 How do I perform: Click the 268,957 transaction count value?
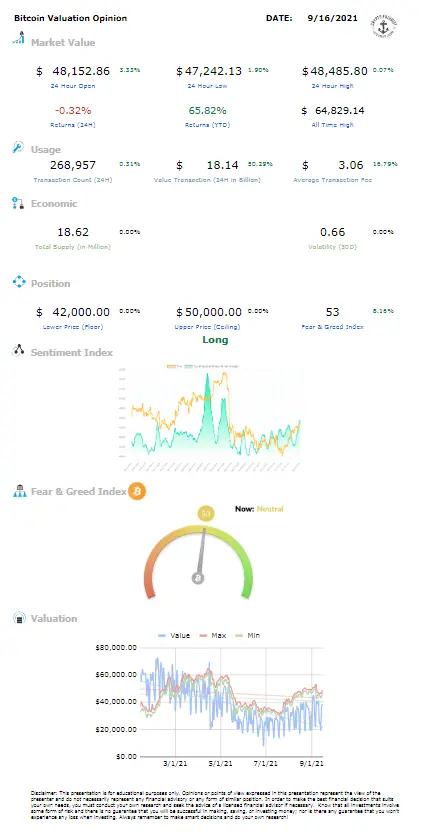click(x=73, y=165)
